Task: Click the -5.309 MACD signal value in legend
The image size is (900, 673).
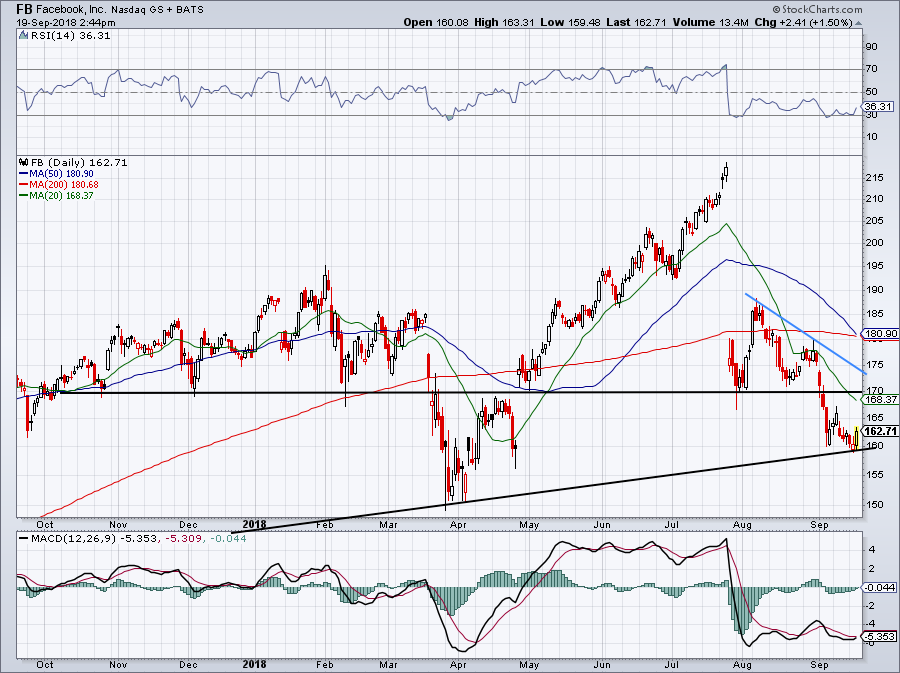Action: pos(184,539)
